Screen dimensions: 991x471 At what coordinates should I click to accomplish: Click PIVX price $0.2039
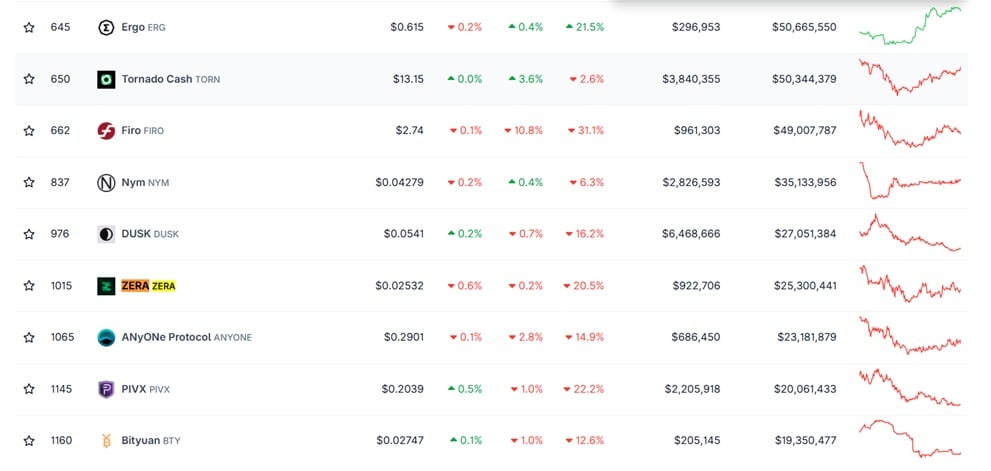(x=403, y=389)
